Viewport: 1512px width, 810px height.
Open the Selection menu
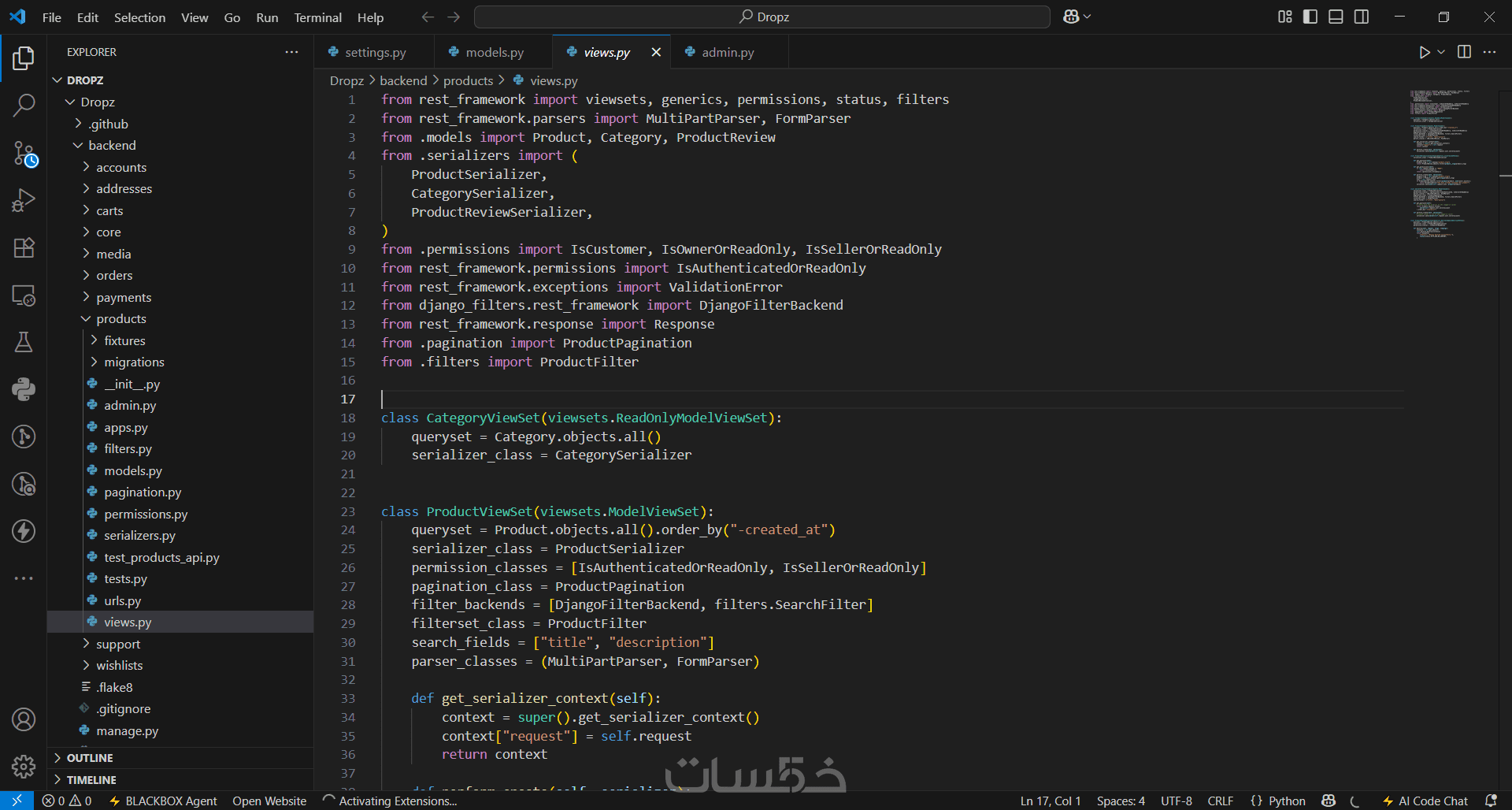pyautogui.click(x=139, y=17)
